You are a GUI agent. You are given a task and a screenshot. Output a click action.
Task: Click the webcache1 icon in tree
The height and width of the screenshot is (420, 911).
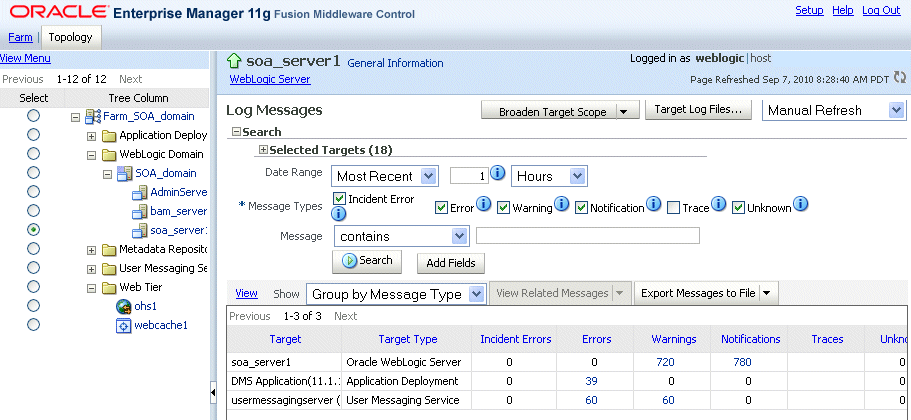tap(124, 325)
